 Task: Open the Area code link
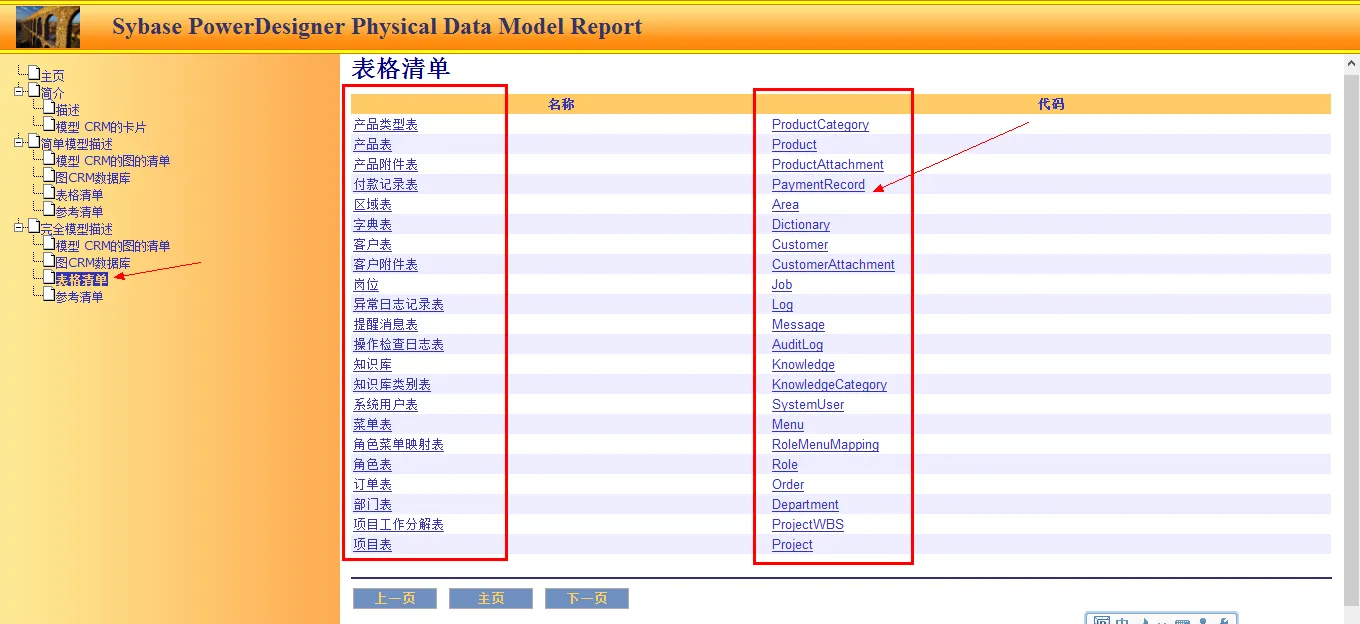pos(785,205)
